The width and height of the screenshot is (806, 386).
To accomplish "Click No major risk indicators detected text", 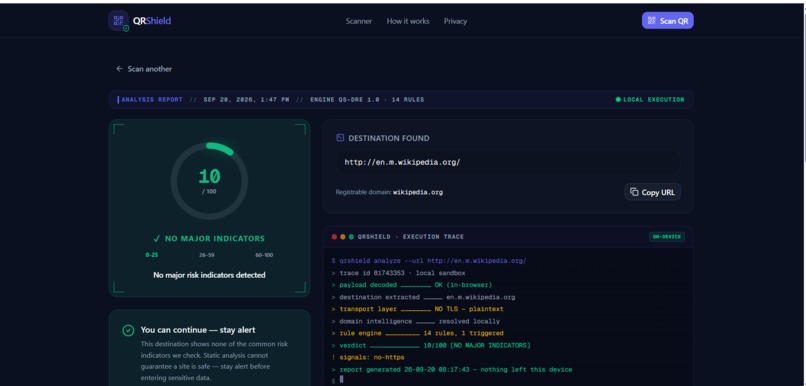I will (209, 275).
